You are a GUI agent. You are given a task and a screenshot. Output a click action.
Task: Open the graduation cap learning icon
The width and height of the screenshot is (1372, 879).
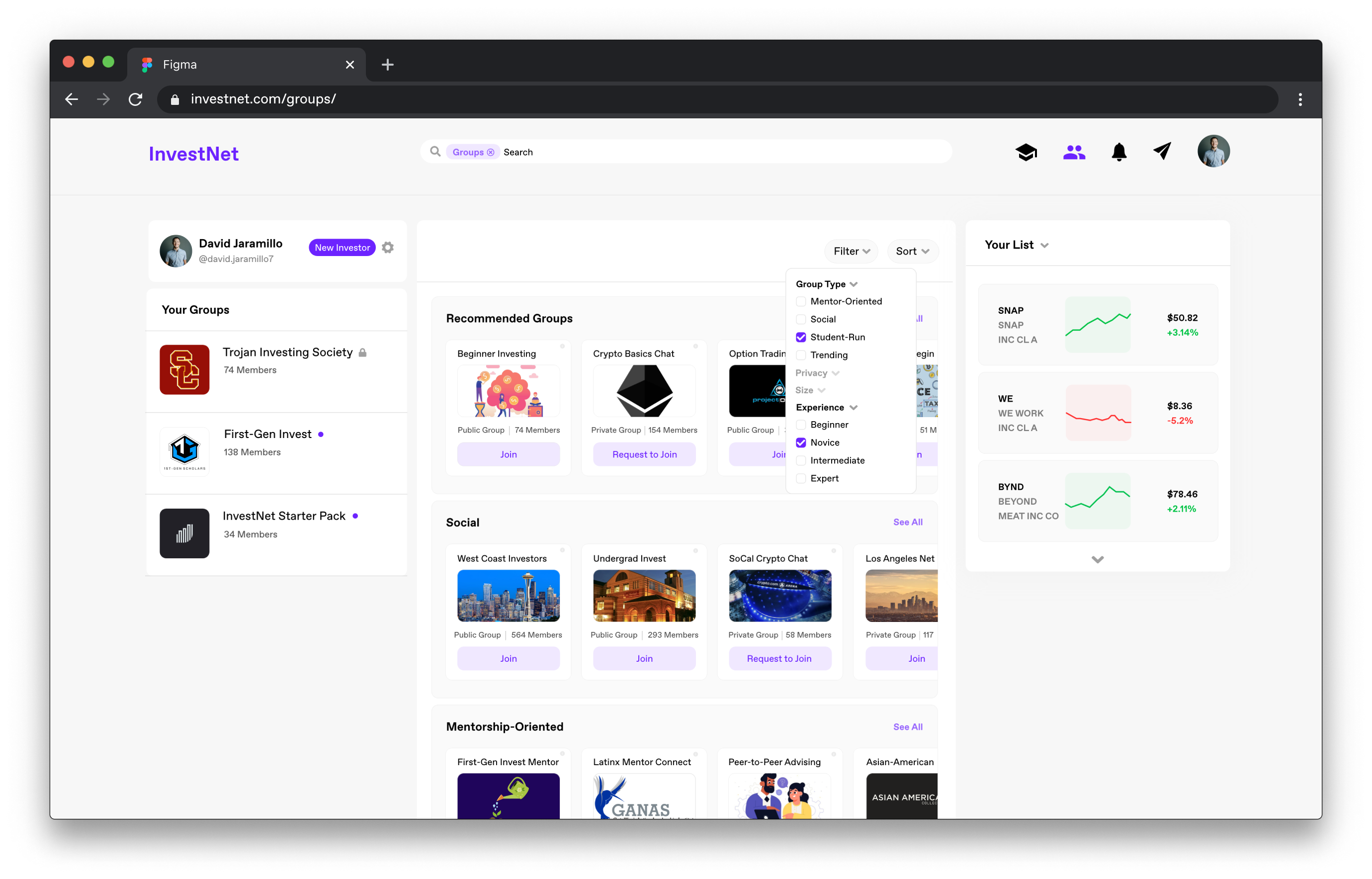click(1026, 152)
